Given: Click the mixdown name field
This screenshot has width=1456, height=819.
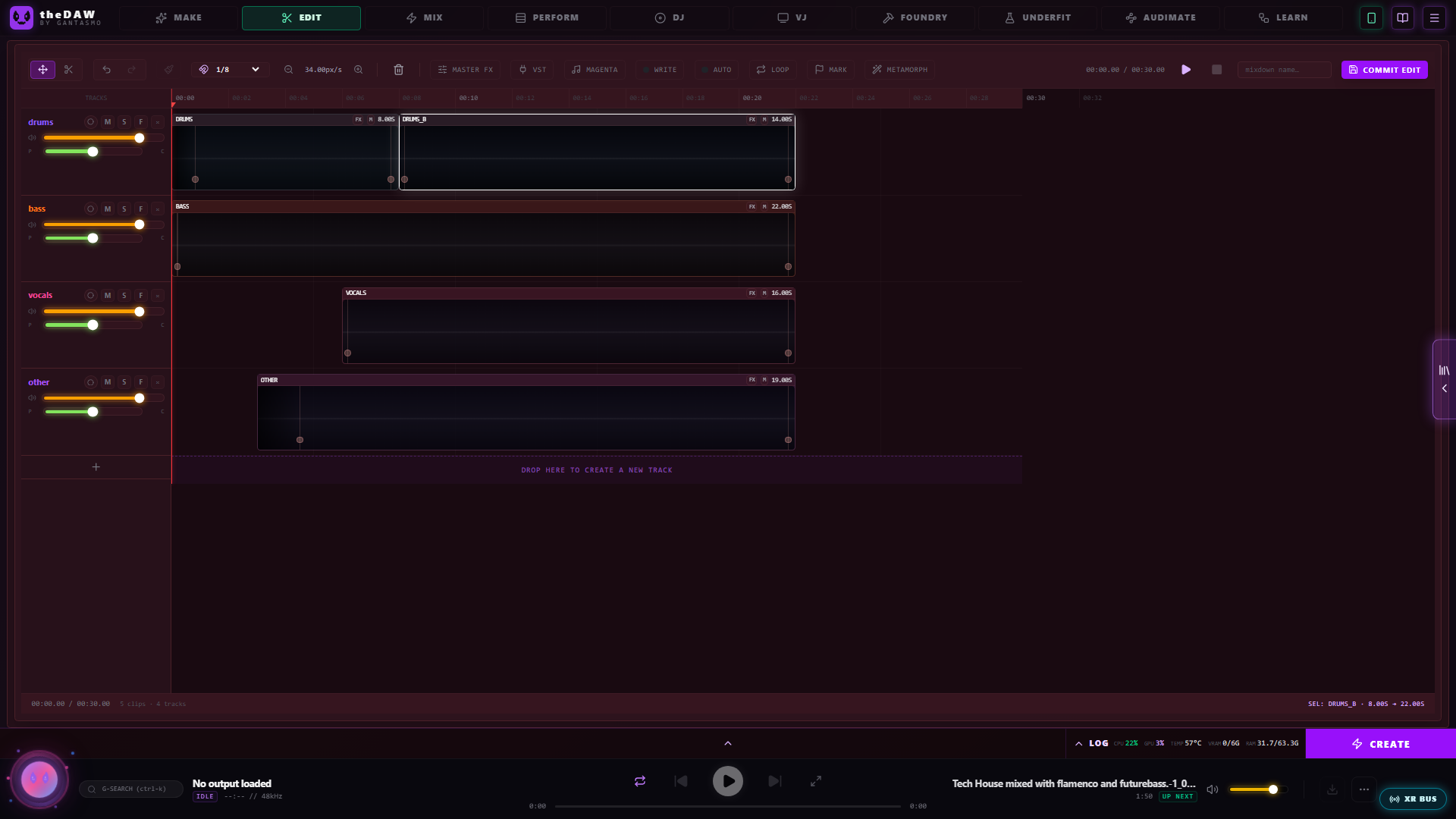Looking at the screenshot, I should click(1284, 70).
